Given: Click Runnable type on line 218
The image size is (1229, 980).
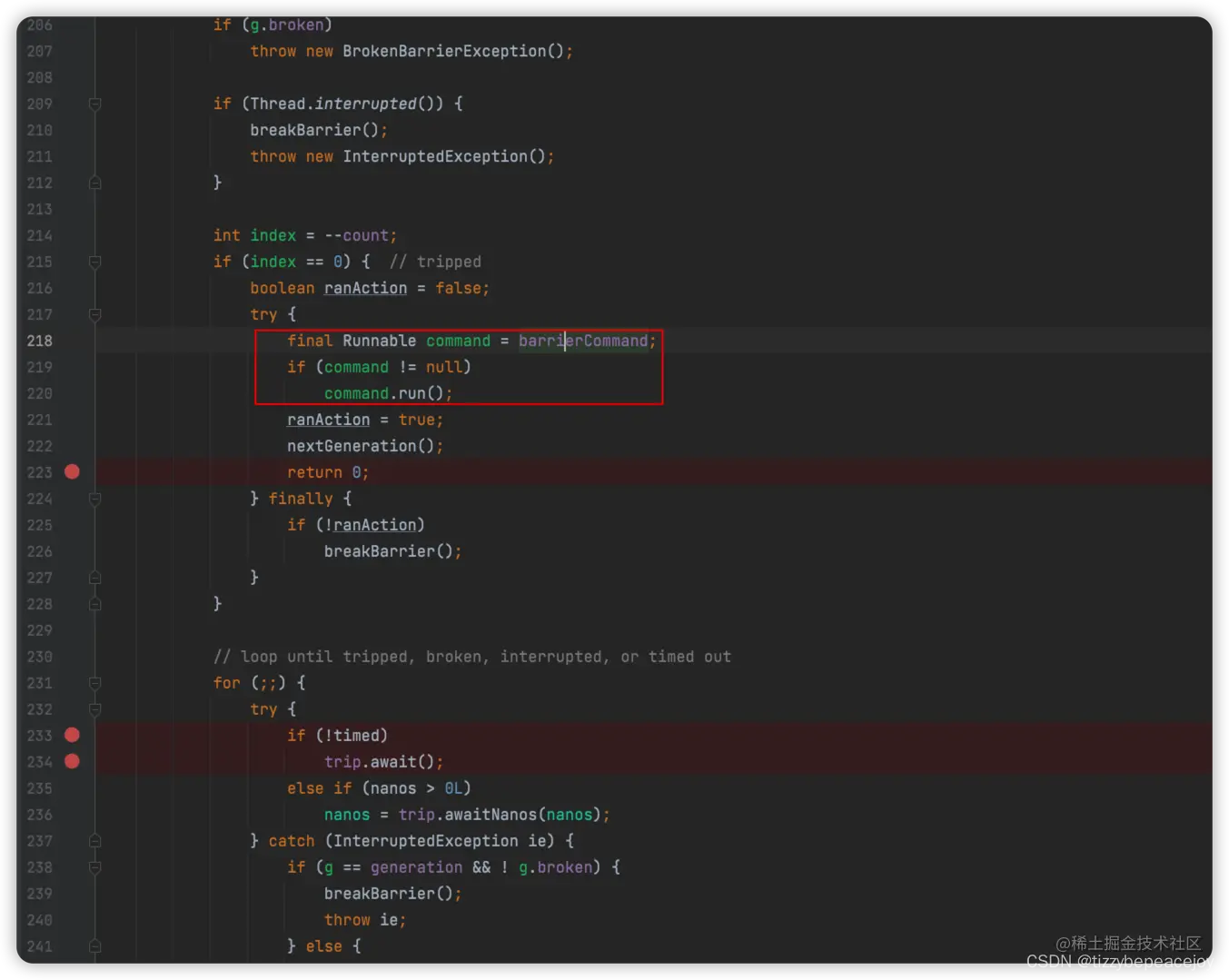Looking at the screenshot, I should [379, 341].
